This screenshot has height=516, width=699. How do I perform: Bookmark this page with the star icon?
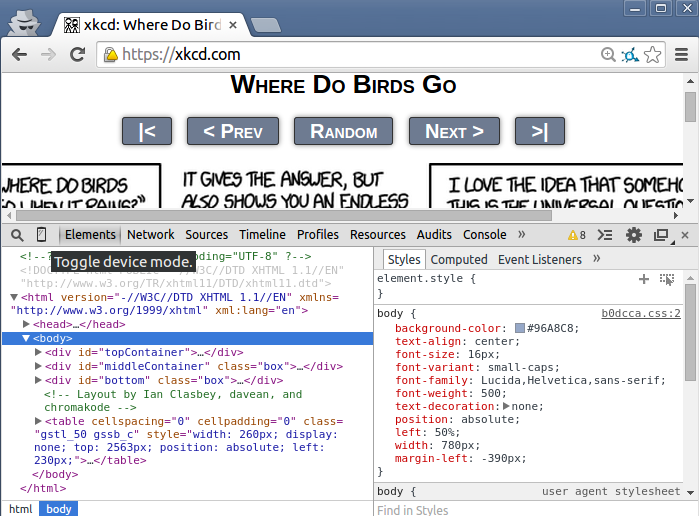653,55
